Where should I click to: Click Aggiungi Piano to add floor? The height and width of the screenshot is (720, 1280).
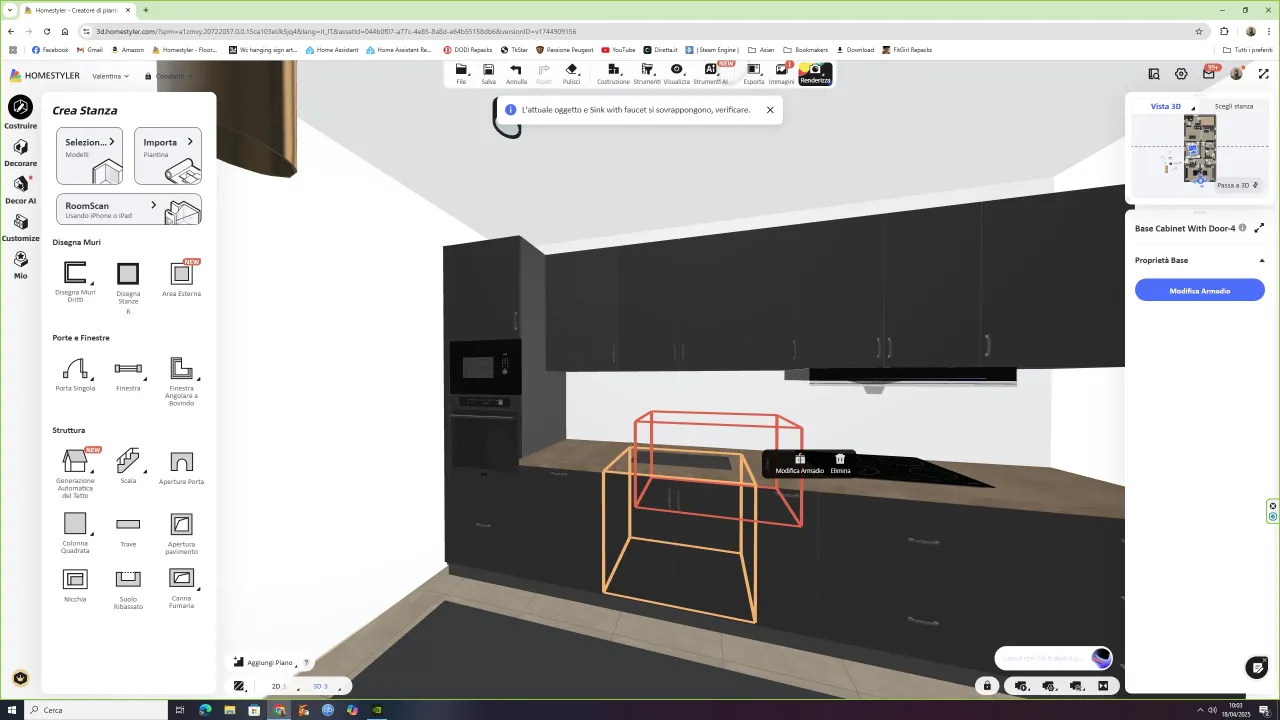tap(265, 662)
